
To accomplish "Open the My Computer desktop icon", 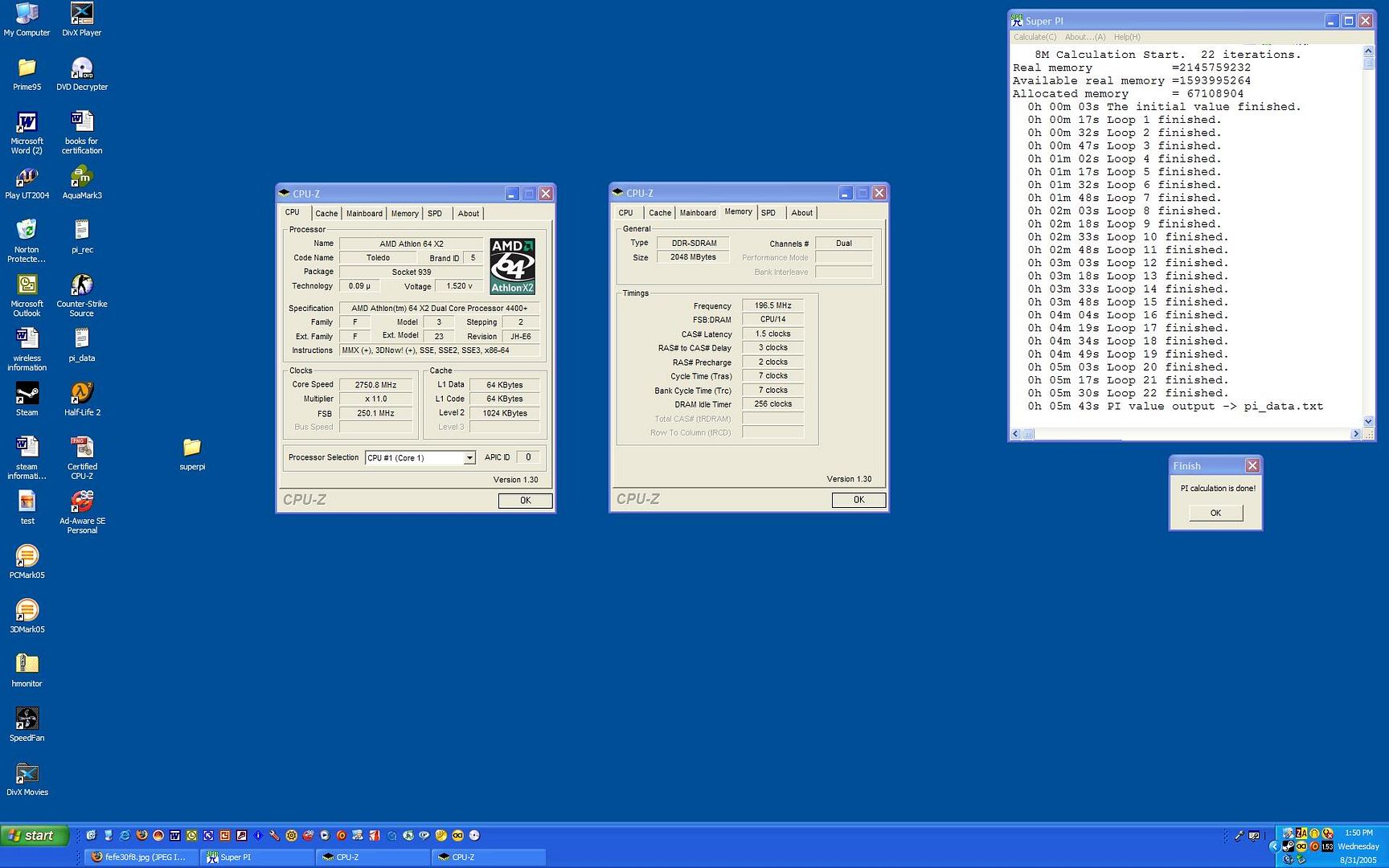I will click(27, 19).
